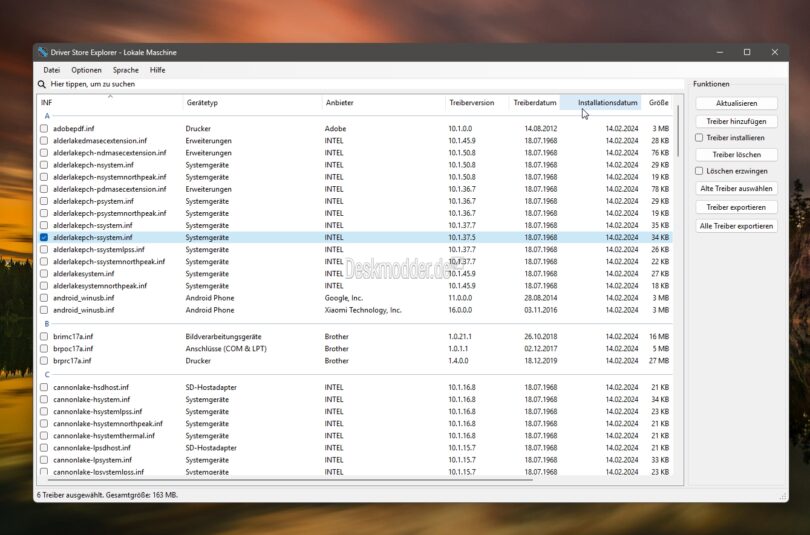Sort by the Installationsdatum column header
Screen dimensions: 810x535
606,103
